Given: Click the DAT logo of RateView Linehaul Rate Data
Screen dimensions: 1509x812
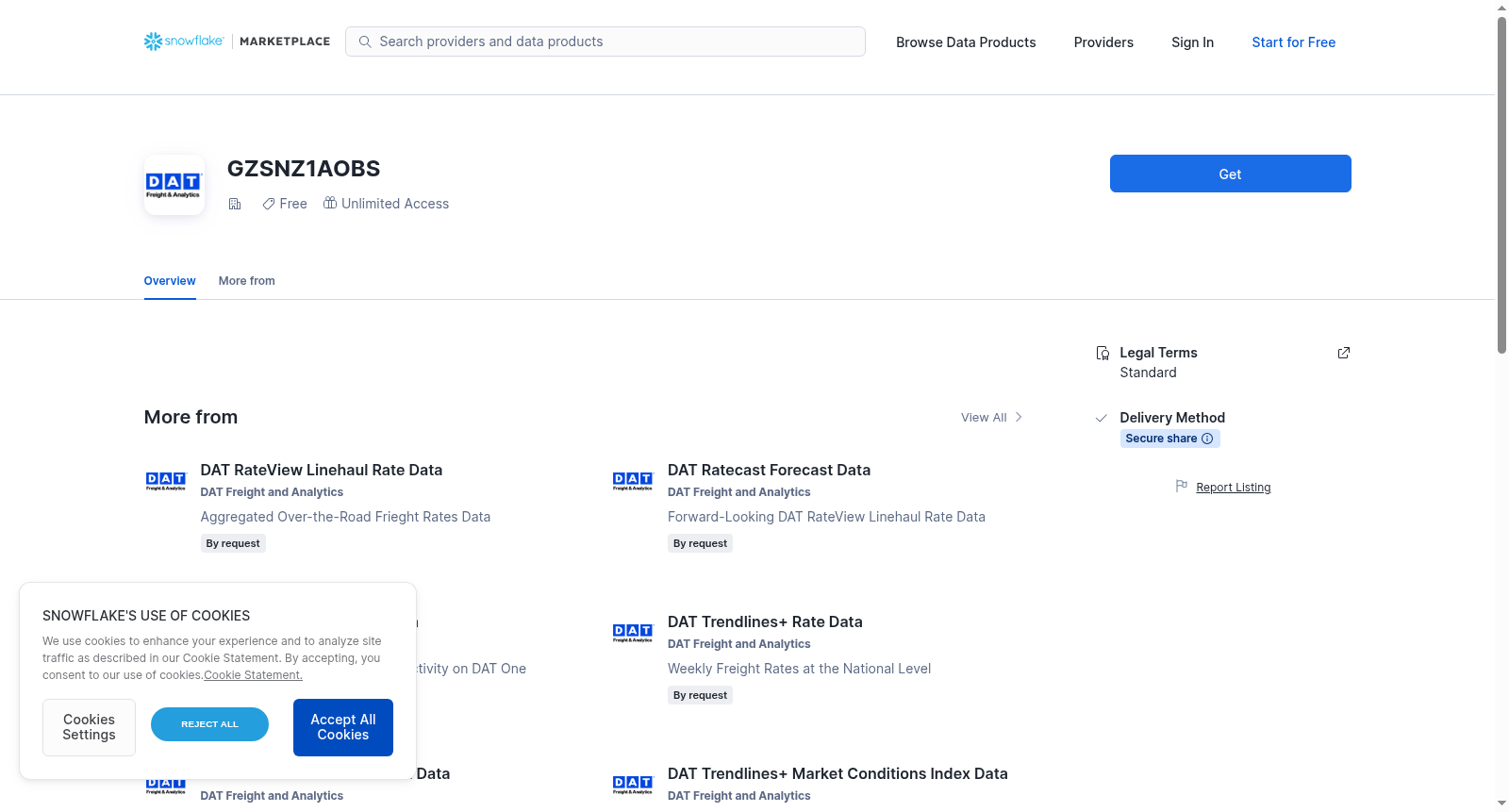Looking at the screenshot, I should 166,481.
